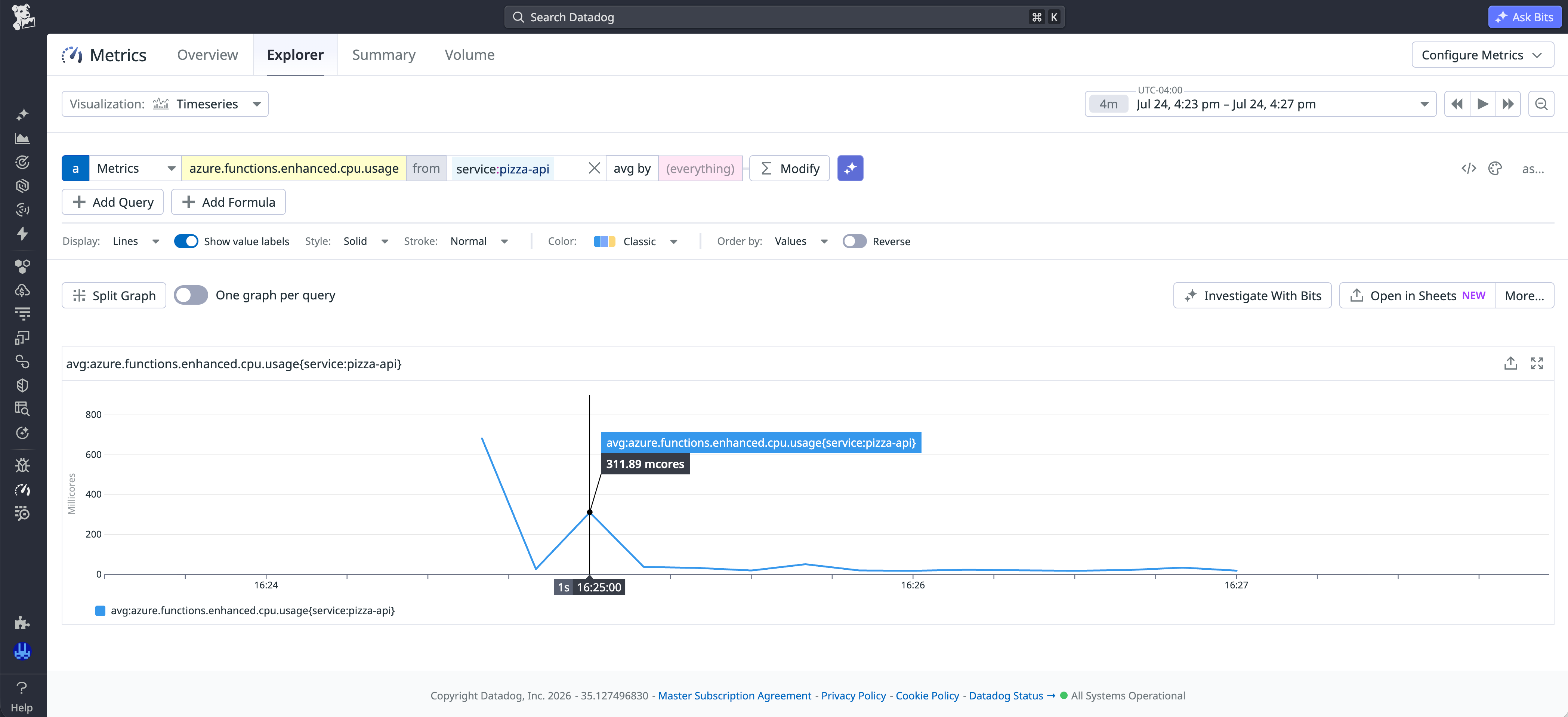Click the Add Formula button
The image size is (1568, 717).
click(x=228, y=202)
